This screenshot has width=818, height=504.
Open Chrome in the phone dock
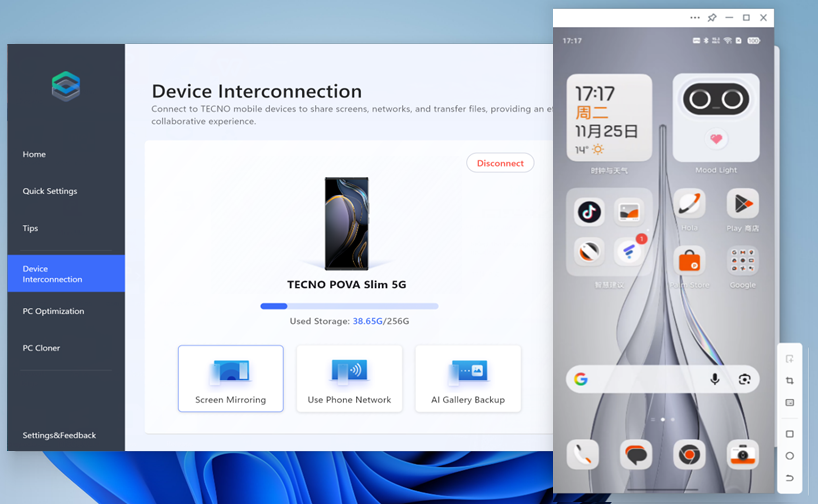coord(688,455)
